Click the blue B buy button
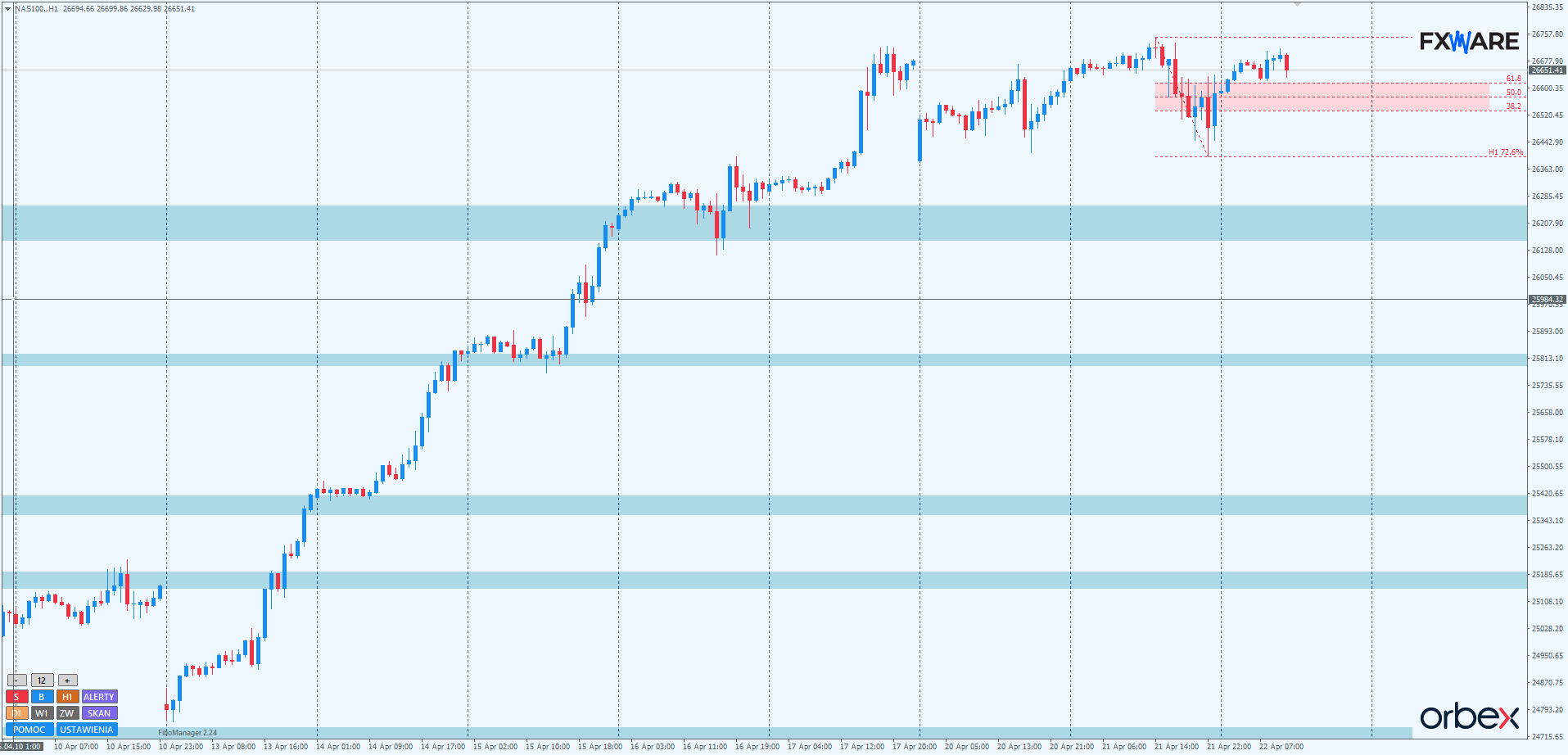The width and height of the screenshot is (1568, 755). coord(42,697)
